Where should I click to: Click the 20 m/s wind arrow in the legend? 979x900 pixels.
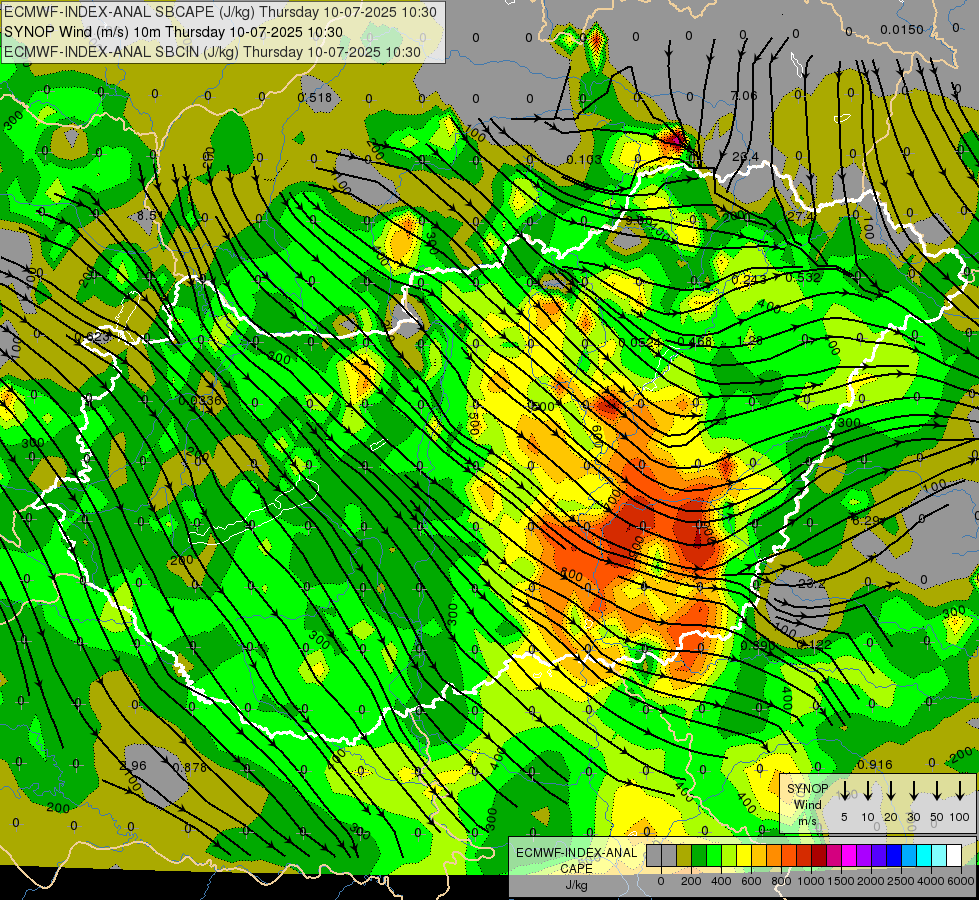(x=891, y=791)
